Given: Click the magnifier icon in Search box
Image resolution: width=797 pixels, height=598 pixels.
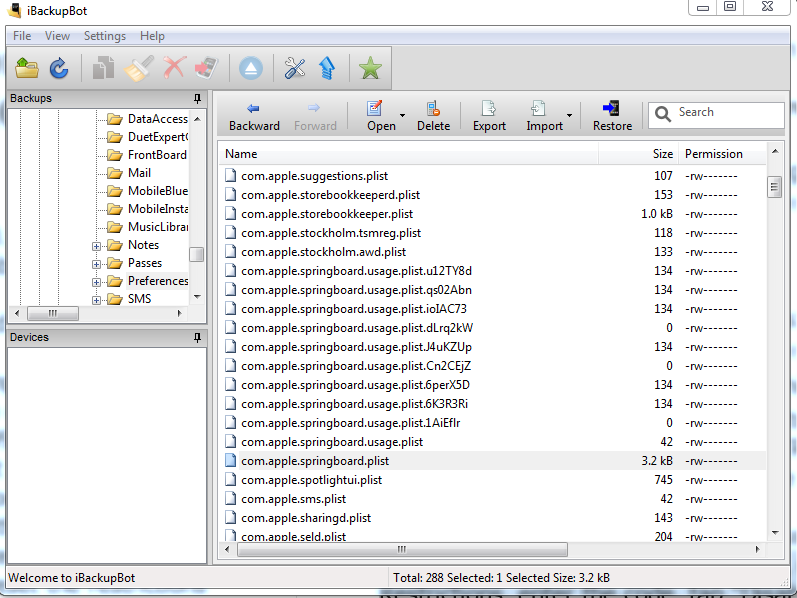Looking at the screenshot, I should point(662,114).
